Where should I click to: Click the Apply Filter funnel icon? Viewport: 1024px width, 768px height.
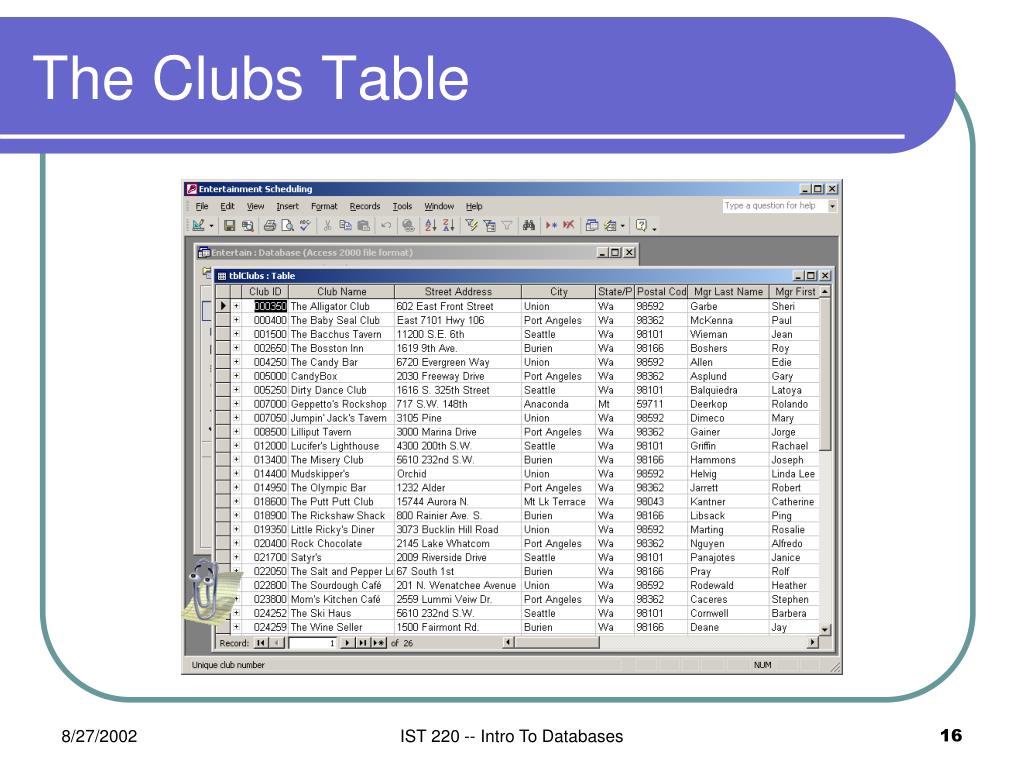(507, 225)
